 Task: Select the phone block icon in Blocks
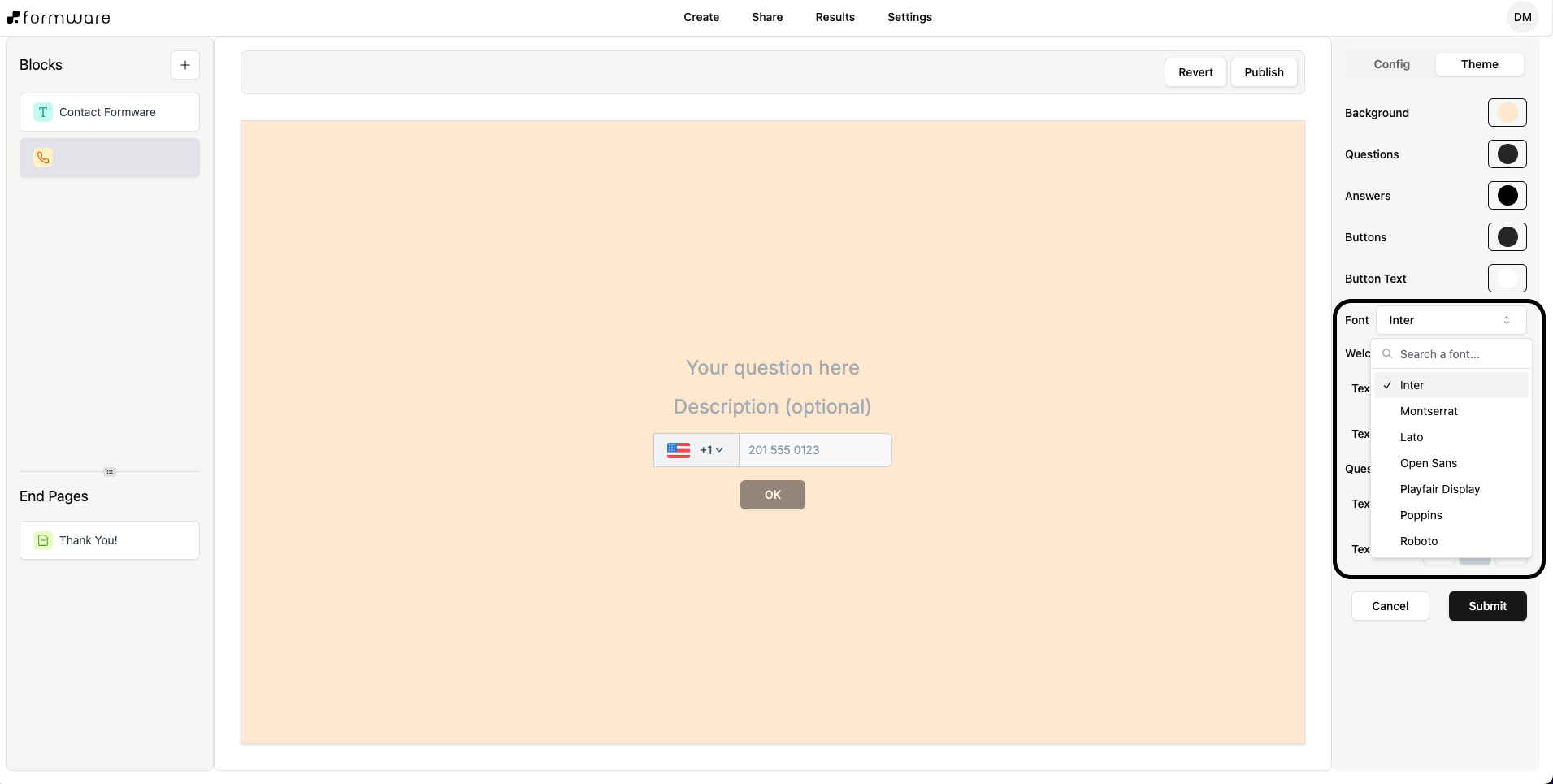43,158
